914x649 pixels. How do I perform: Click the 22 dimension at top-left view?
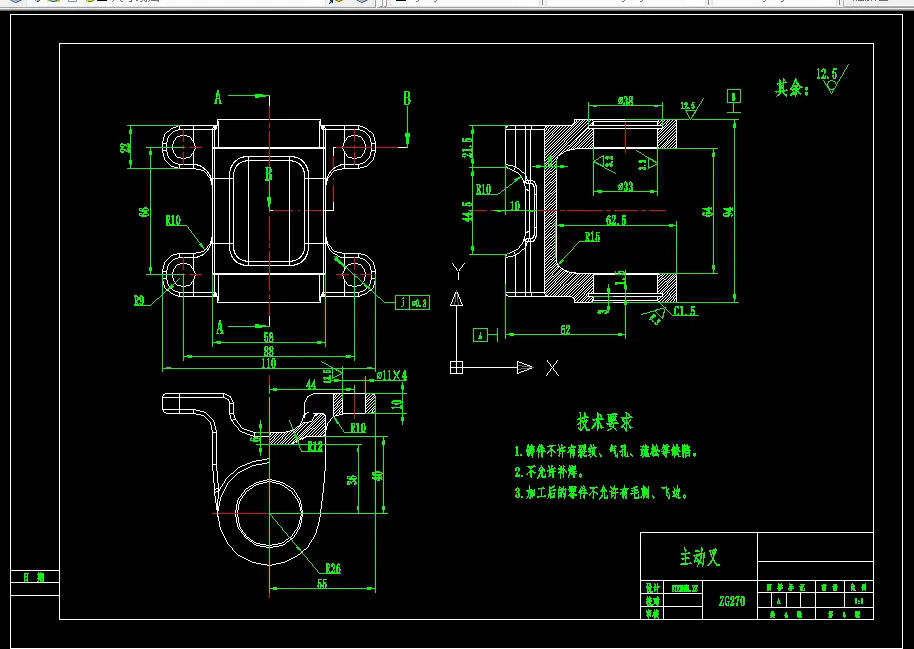point(125,147)
